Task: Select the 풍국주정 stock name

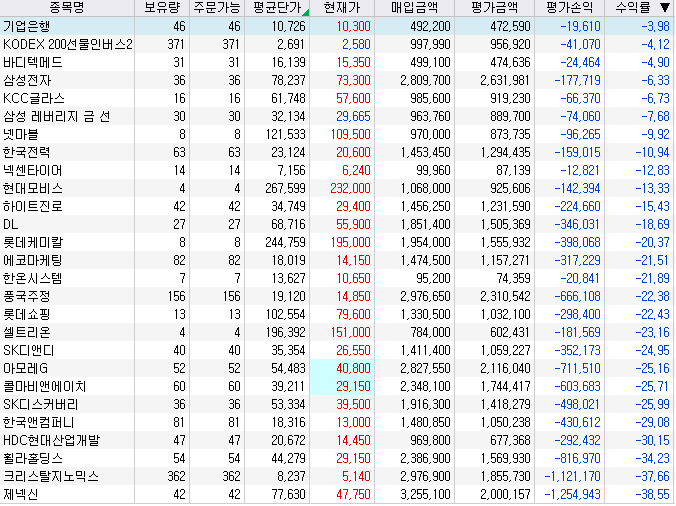Action: (26, 297)
